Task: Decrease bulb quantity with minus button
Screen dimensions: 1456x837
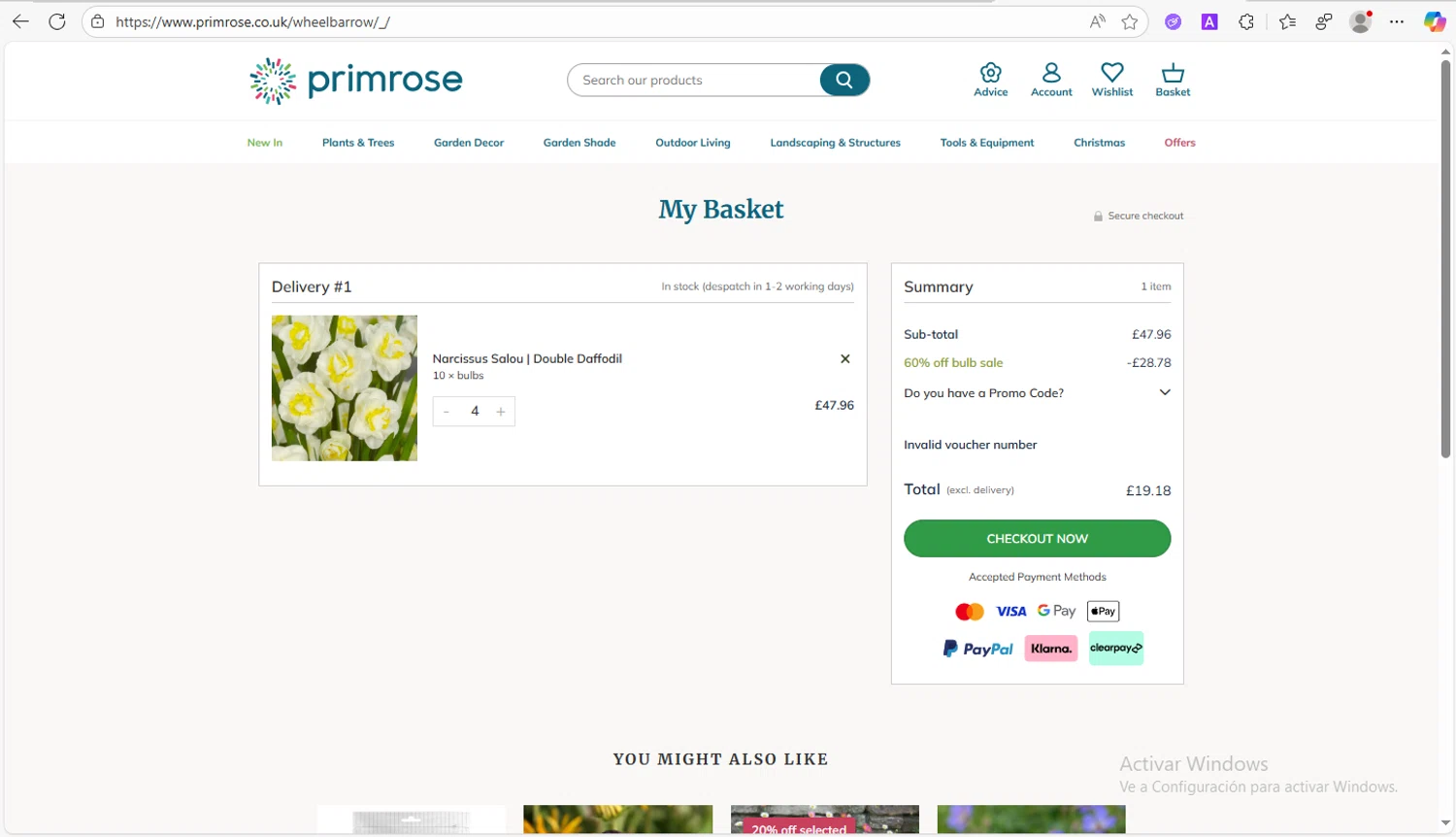Action: click(x=447, y=412)
